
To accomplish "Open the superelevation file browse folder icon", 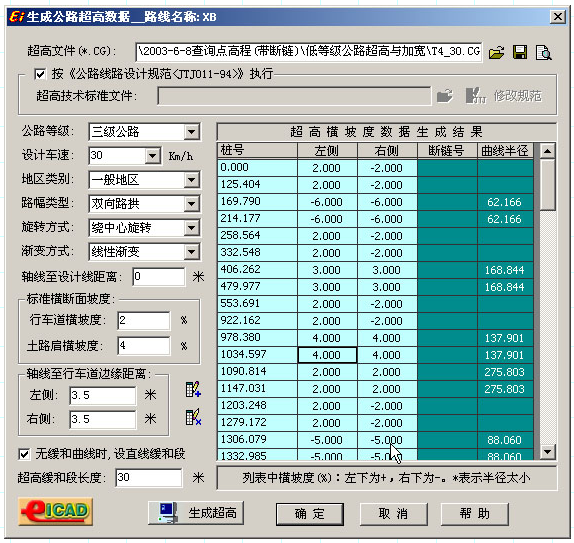I will click(x=496, y=52).
